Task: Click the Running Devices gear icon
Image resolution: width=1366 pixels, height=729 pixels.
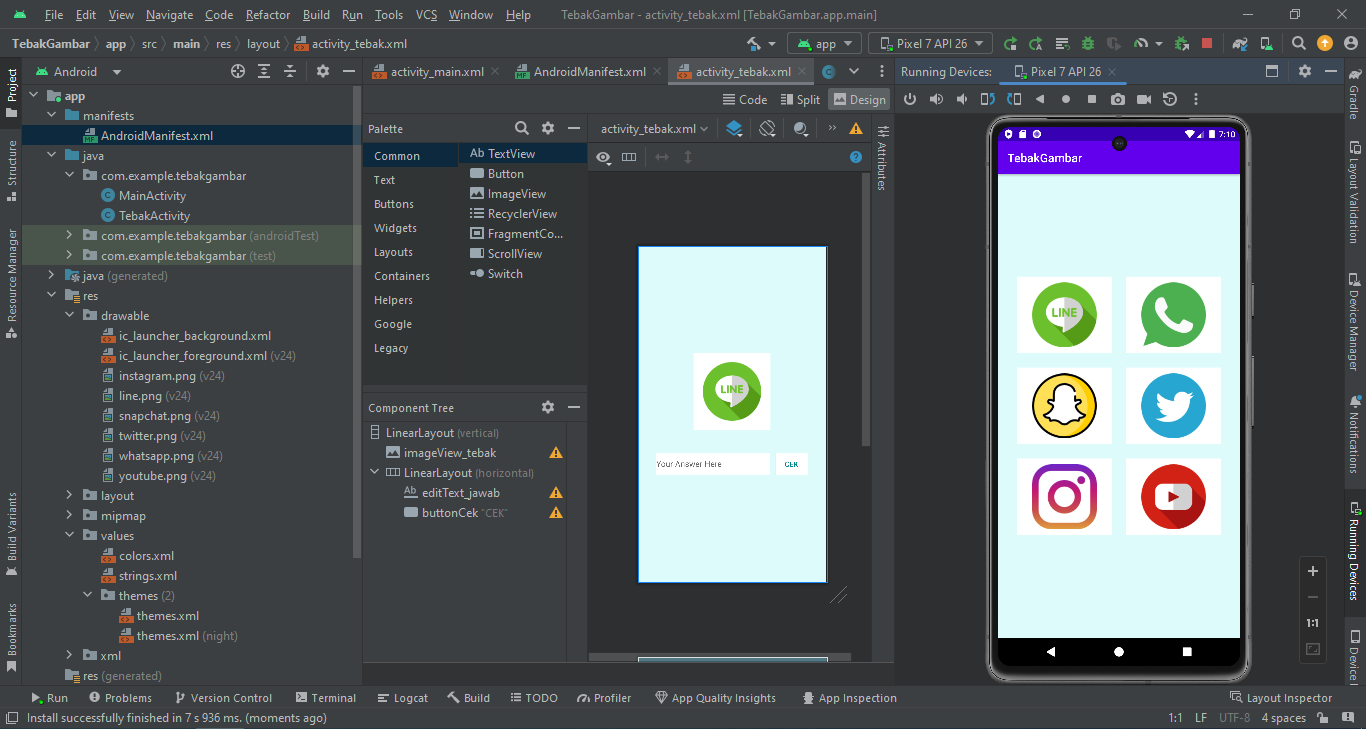Action: tap(1305, 72)
